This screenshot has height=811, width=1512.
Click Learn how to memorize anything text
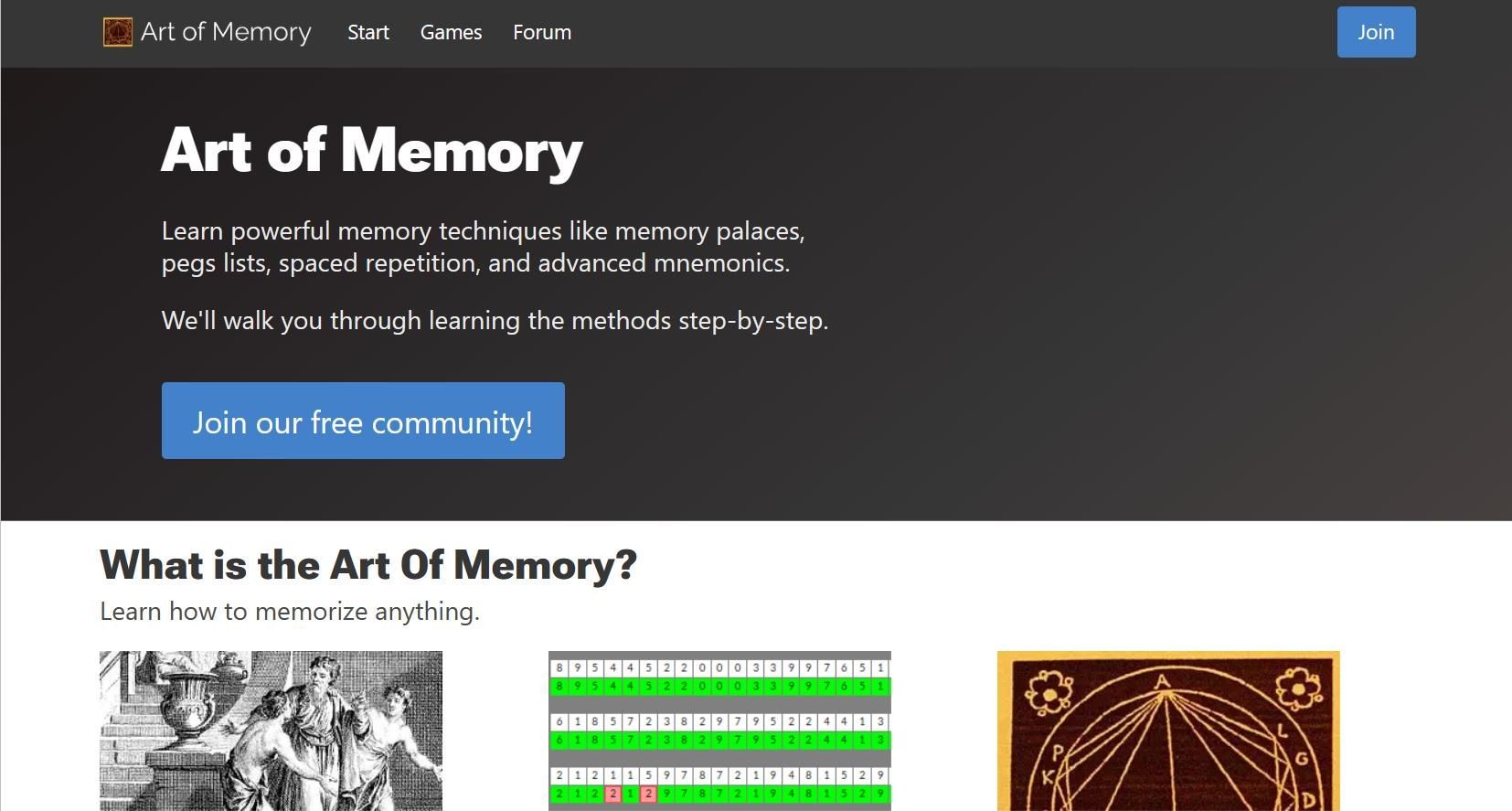[x=290, y=611]
